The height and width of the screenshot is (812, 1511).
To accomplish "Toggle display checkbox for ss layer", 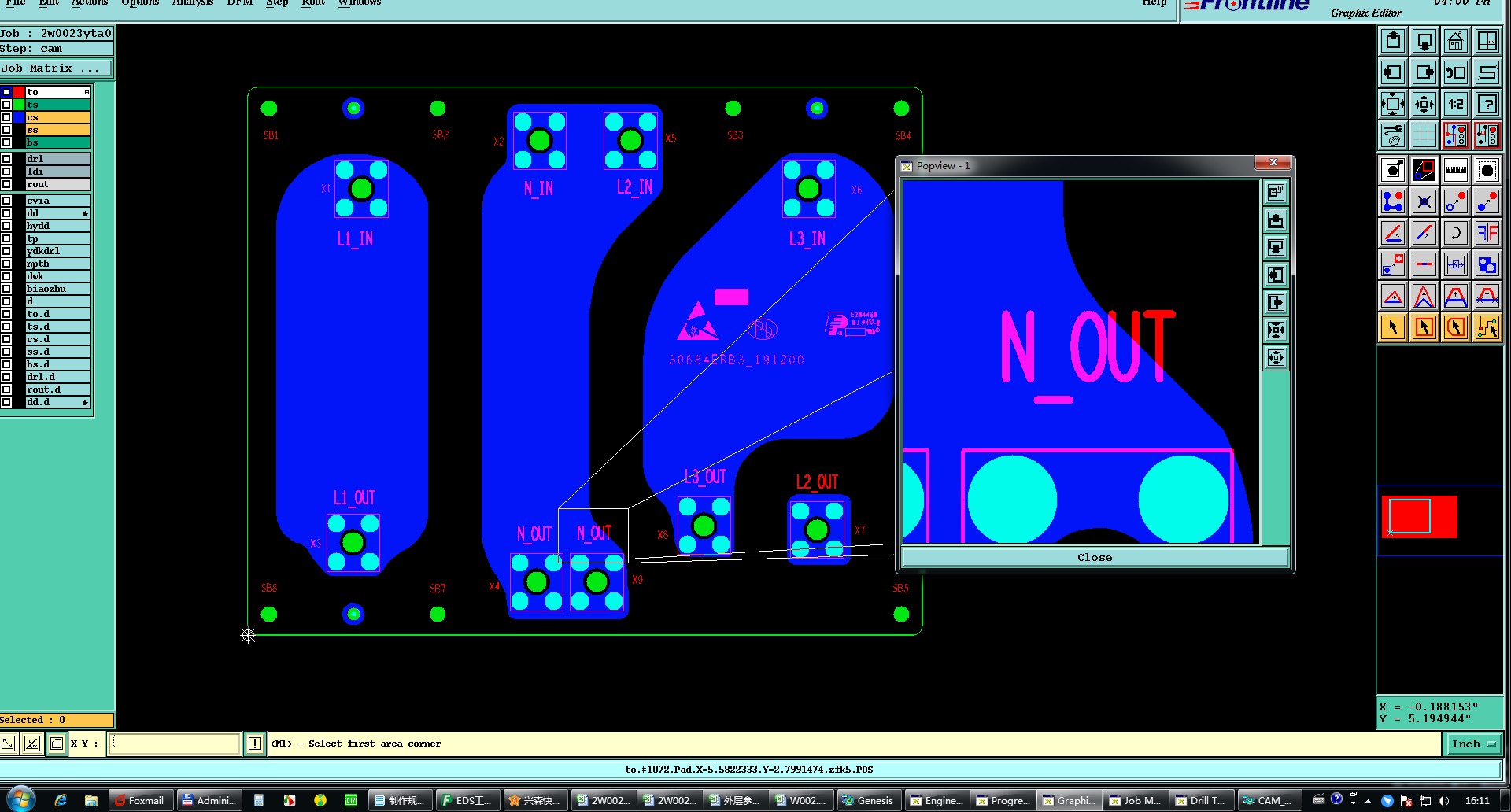I will 6,130.
